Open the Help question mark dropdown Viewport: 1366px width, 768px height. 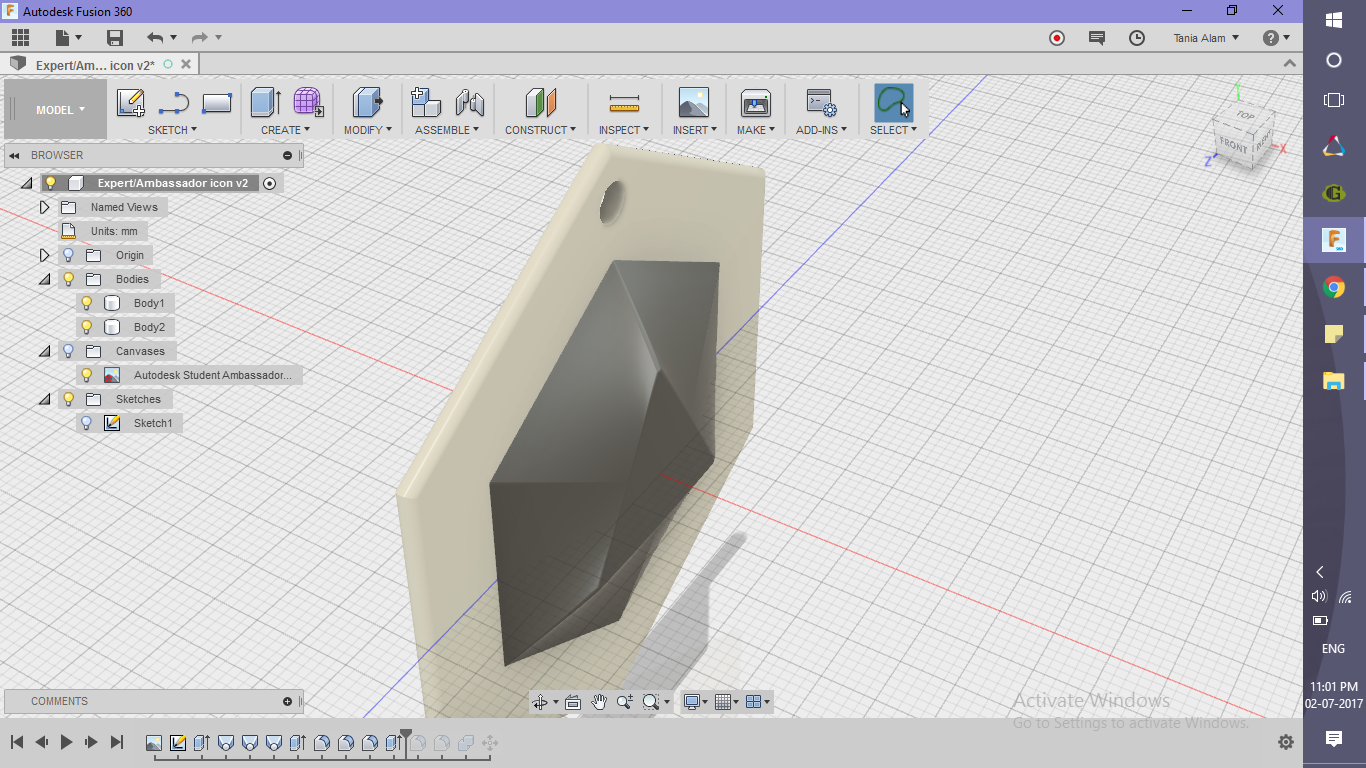tap(1276, 38)
